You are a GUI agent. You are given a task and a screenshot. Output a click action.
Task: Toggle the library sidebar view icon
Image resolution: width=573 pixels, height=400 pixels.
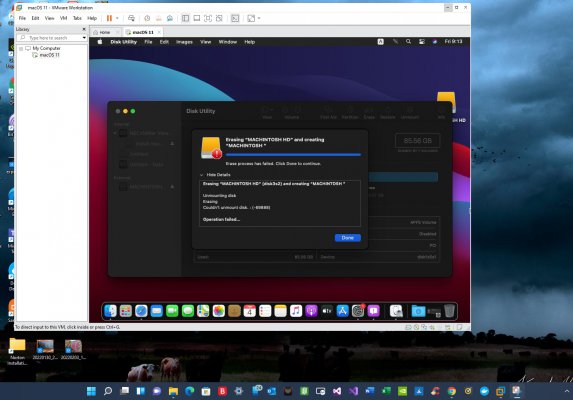185,18
